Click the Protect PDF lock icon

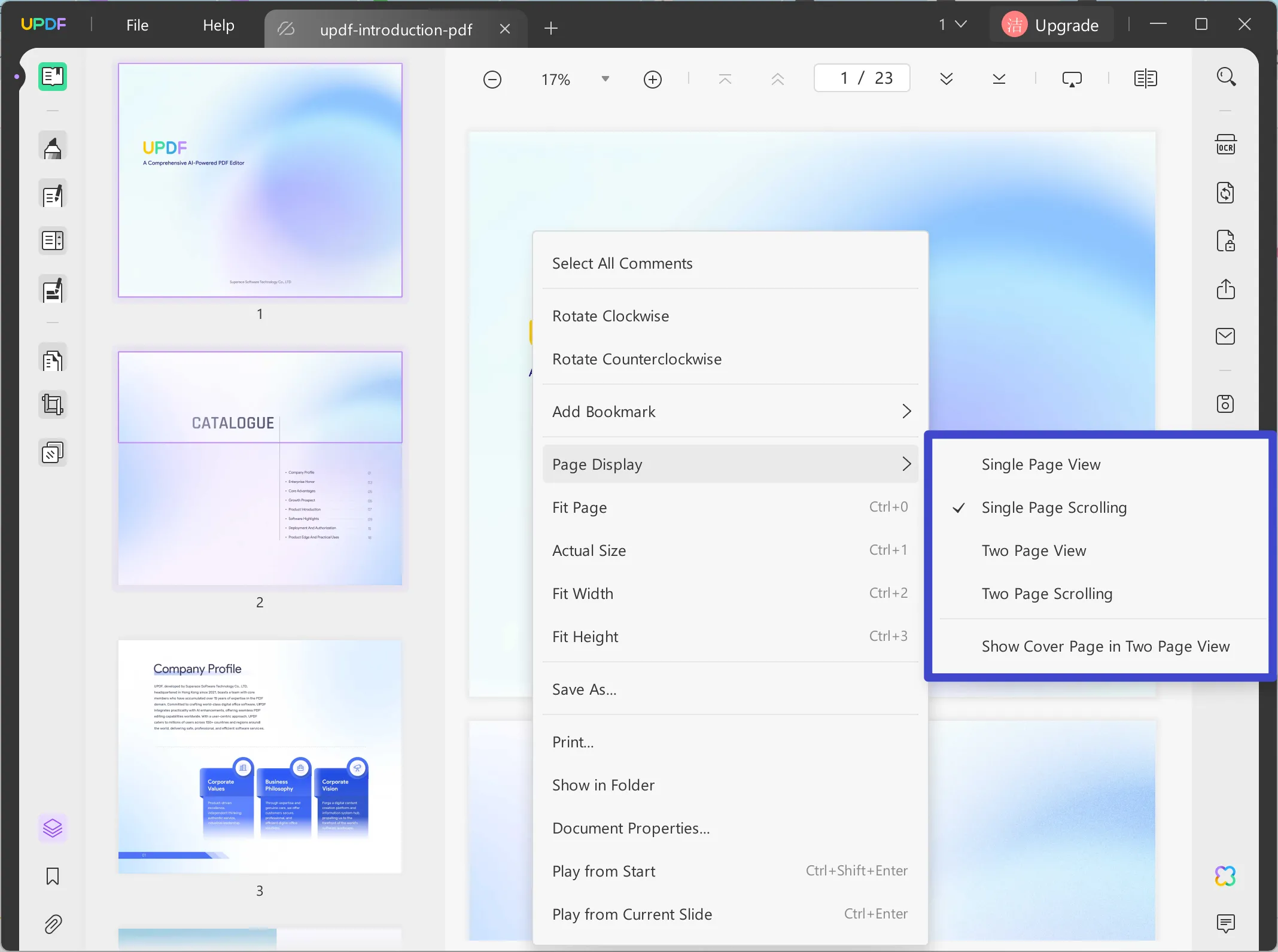point(1225,241)
